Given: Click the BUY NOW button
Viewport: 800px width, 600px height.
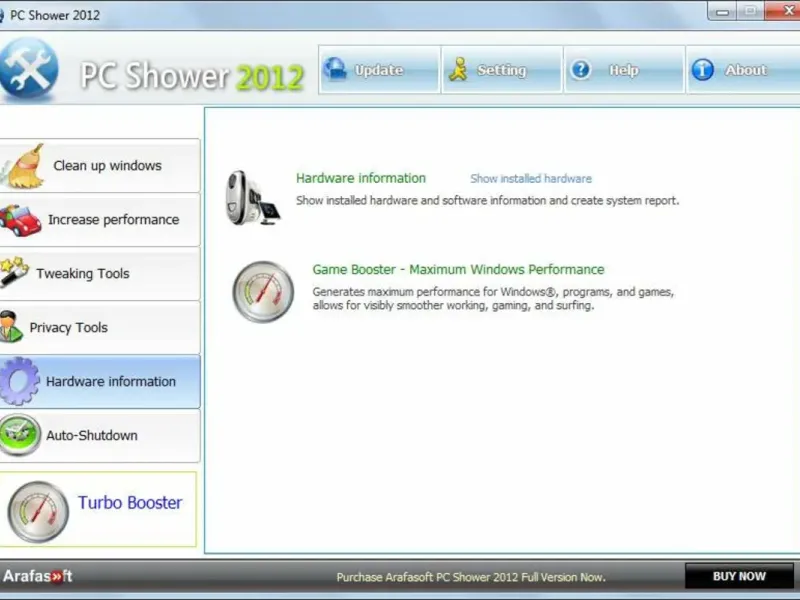Looking at the screenshot, I should [x=739, y=577].
